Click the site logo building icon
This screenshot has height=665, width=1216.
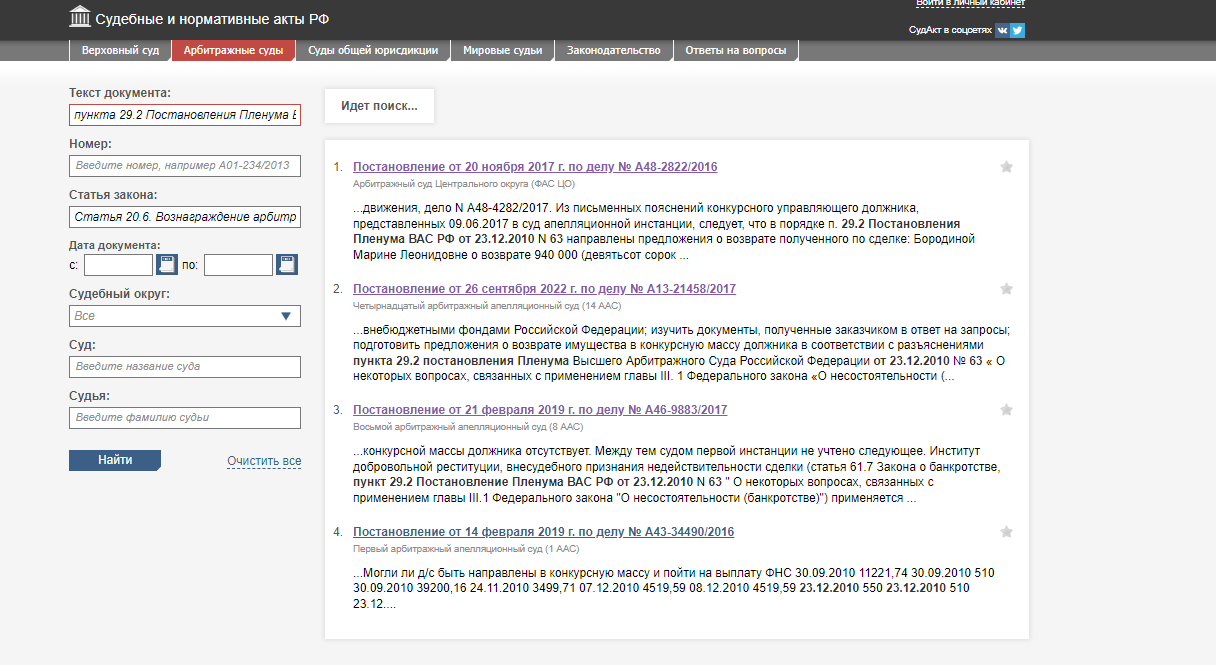click(x=79, y=18)
